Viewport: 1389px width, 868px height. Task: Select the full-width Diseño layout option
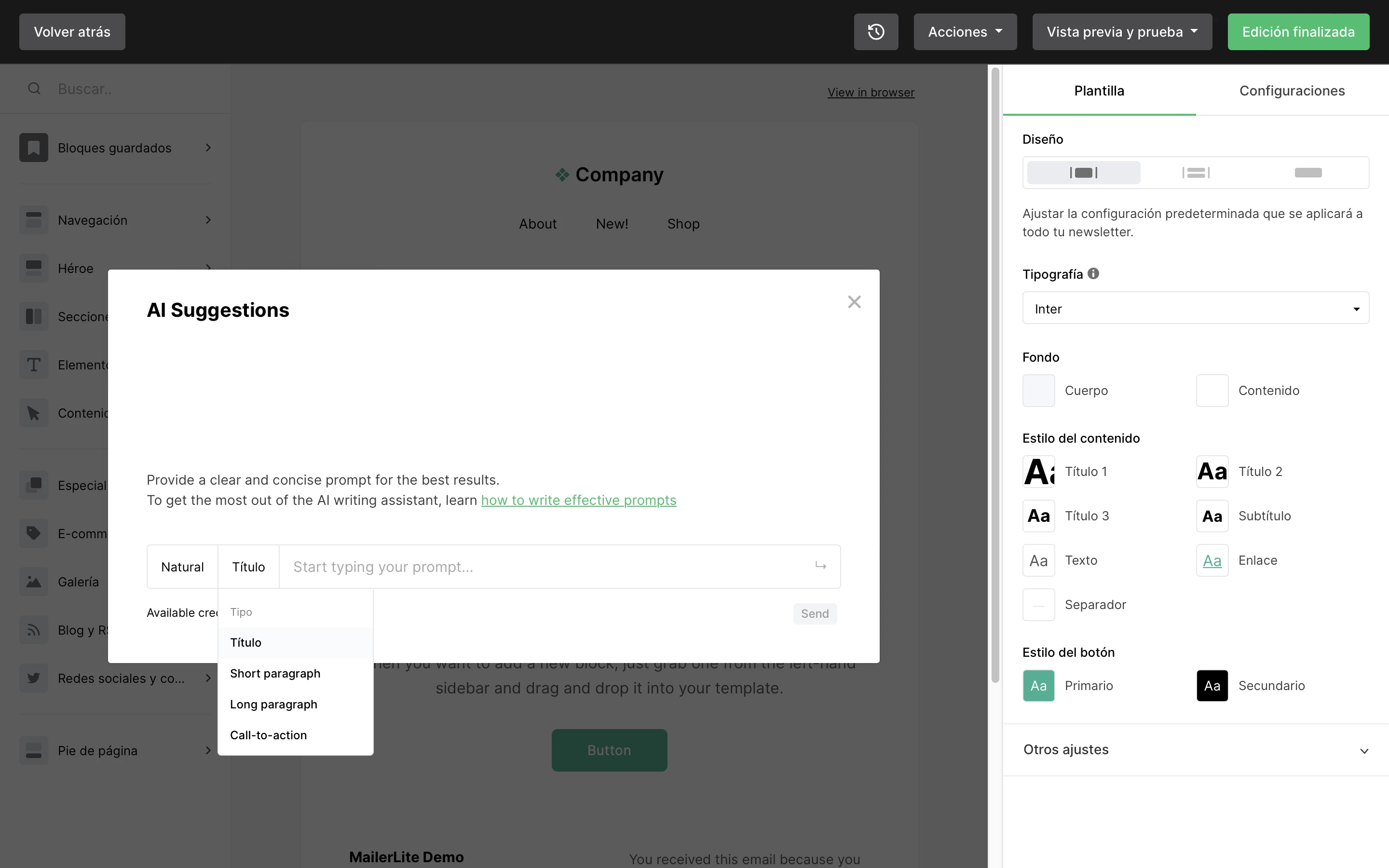[1308, 173]
